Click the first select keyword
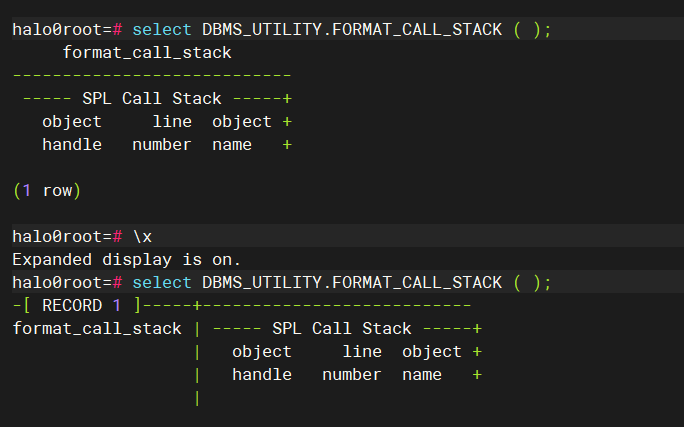 pos(162,29)
